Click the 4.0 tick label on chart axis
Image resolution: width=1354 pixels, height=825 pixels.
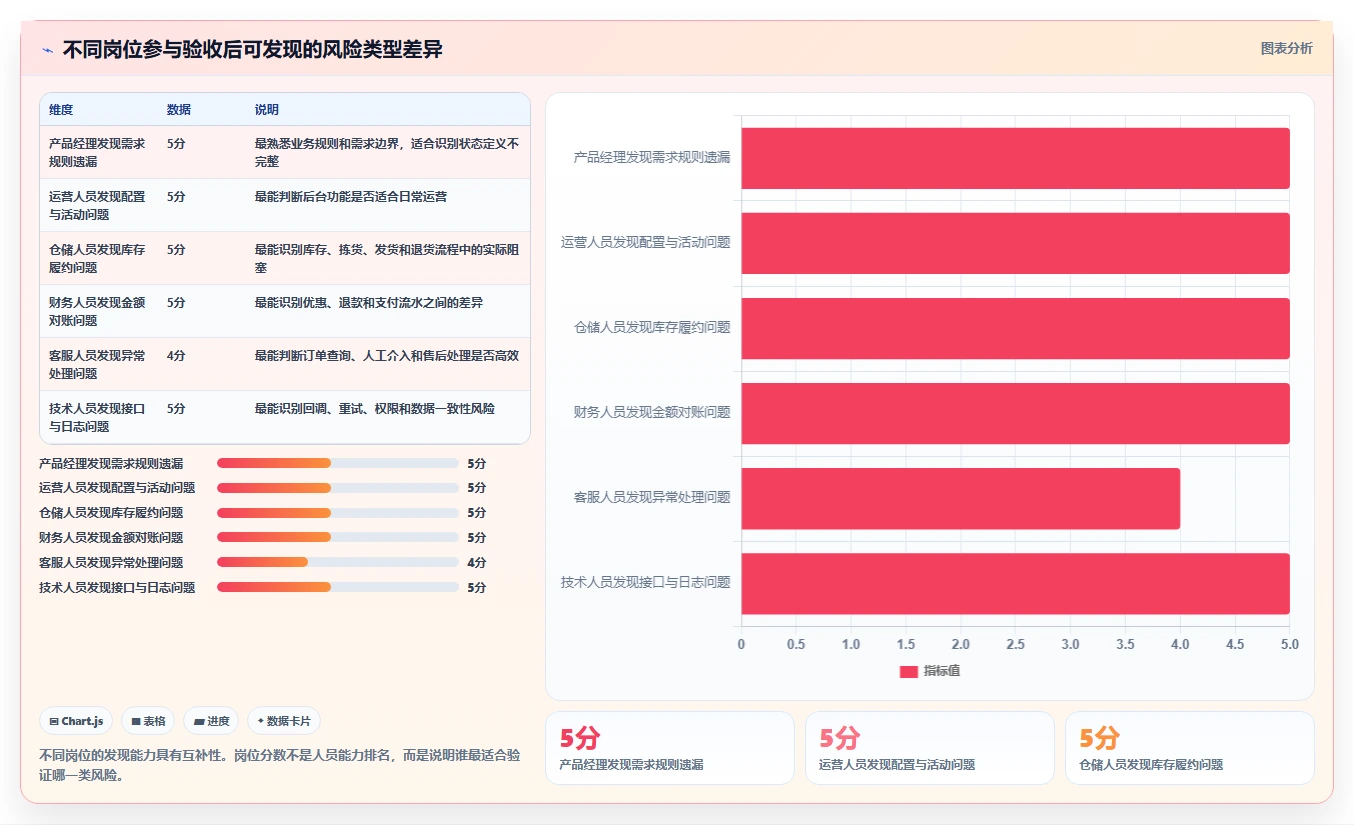[x=1180, y=645]
